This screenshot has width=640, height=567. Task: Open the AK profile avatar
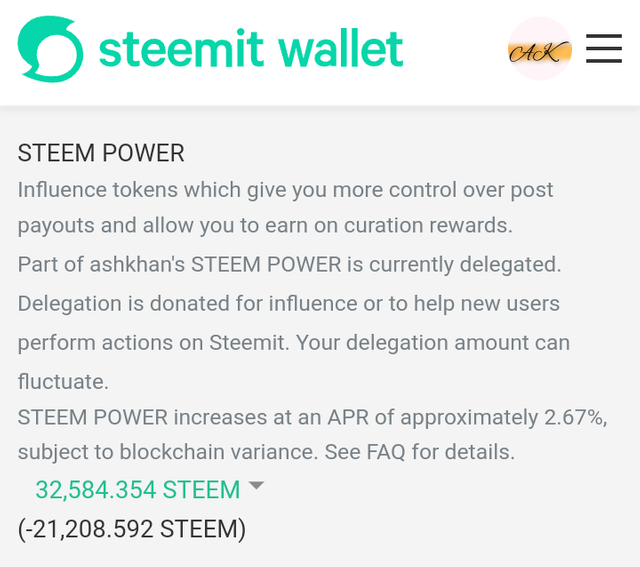coord(540,48)
